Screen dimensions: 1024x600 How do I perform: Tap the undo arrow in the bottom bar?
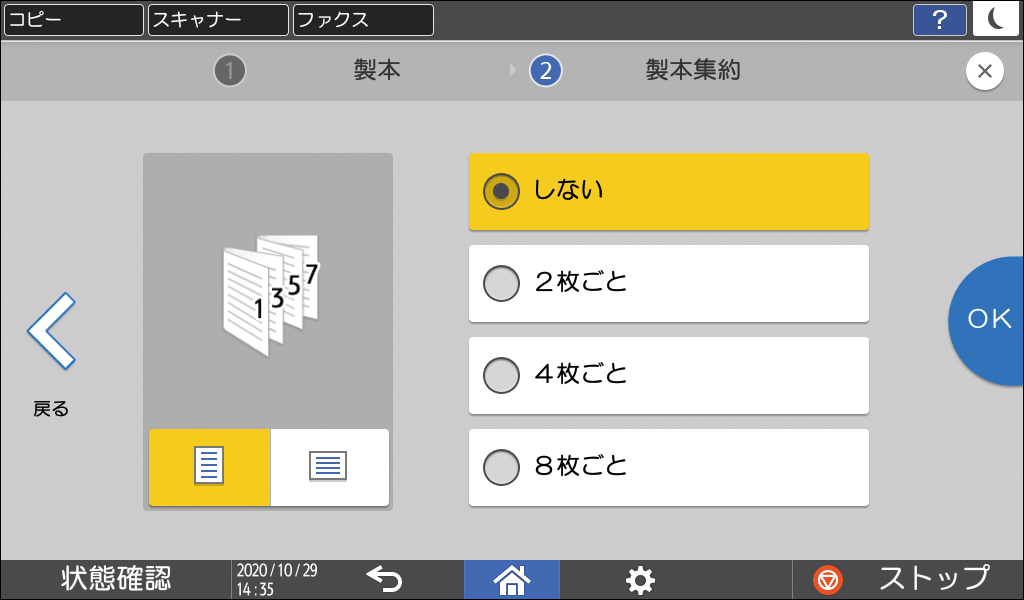point(384,579)
